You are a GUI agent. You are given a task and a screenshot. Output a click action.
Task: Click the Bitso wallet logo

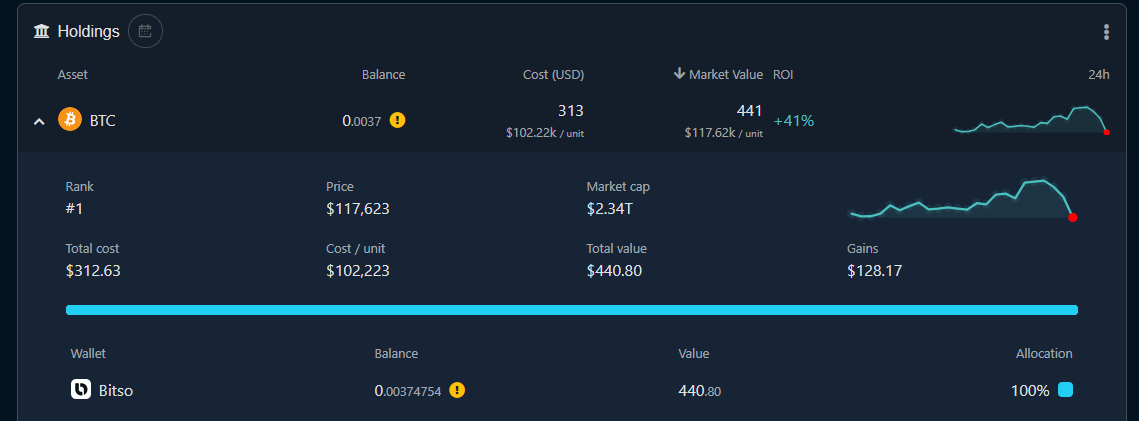click(81, 390)
